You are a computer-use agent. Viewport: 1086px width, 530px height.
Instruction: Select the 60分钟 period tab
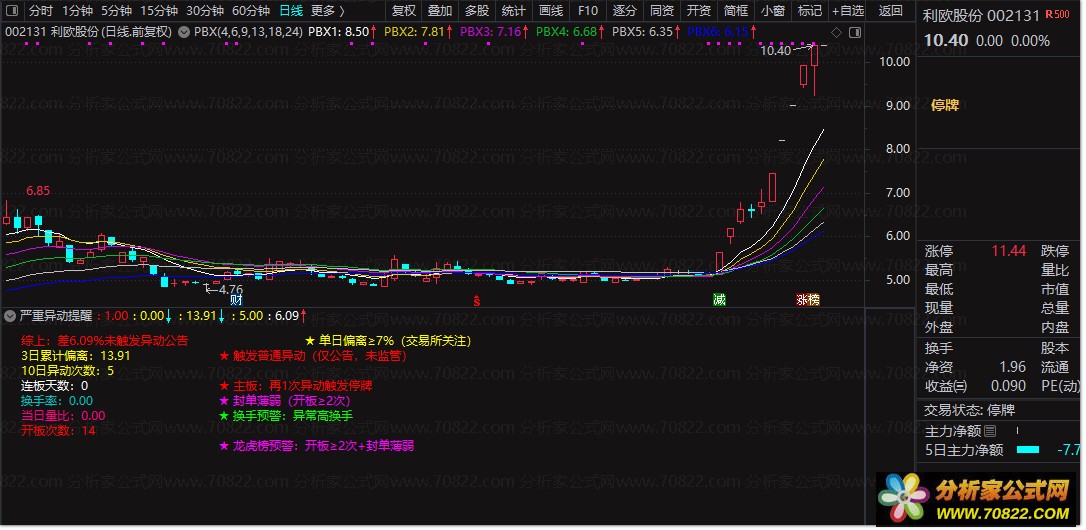(x=251, y=10)
